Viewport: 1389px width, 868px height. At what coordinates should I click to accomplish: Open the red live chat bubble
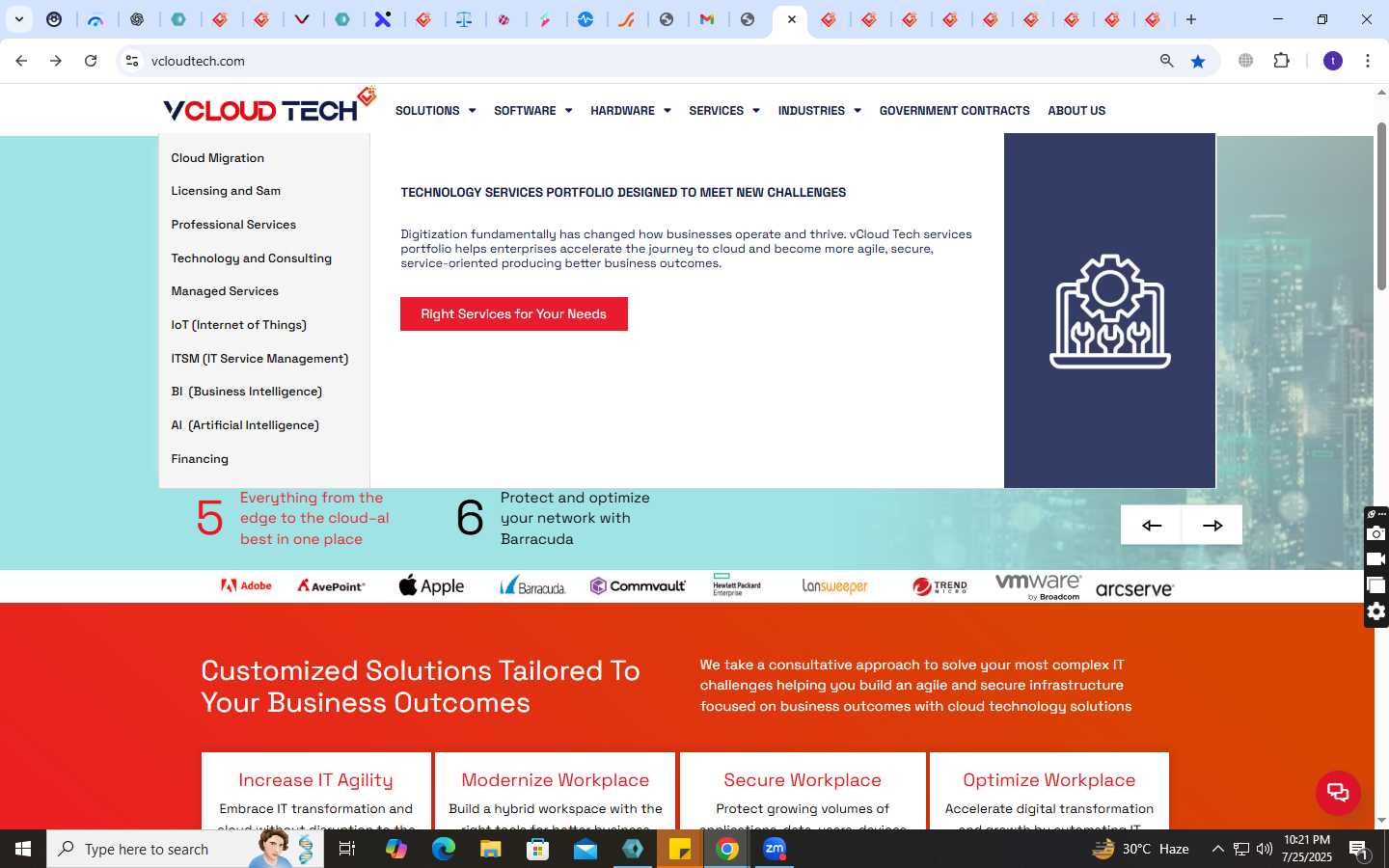[1338, 793]
